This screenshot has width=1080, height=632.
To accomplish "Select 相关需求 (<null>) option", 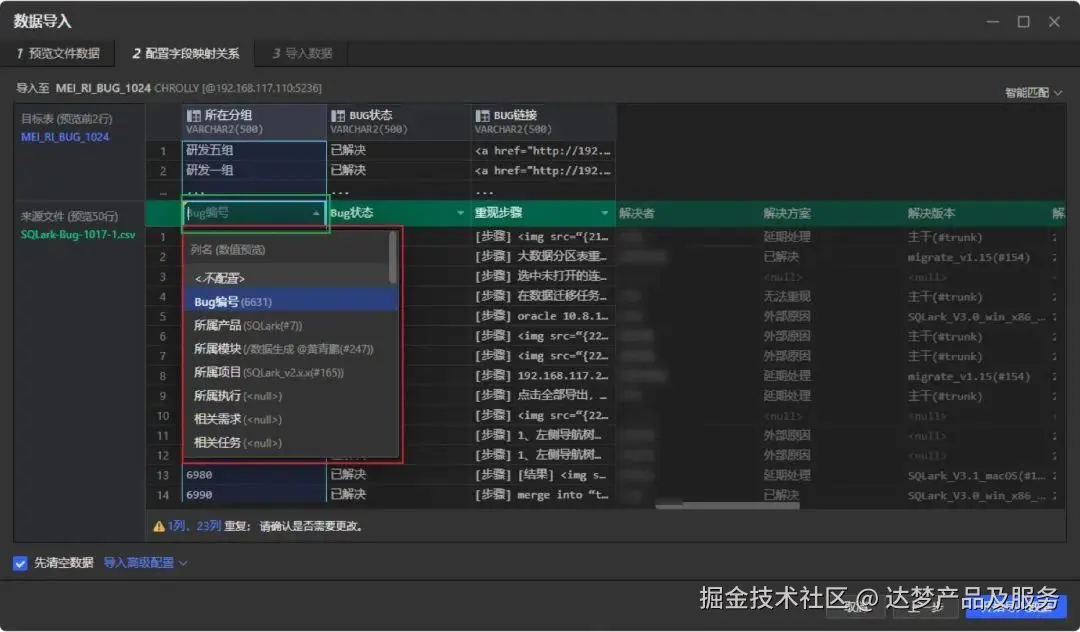I will 290,419.
